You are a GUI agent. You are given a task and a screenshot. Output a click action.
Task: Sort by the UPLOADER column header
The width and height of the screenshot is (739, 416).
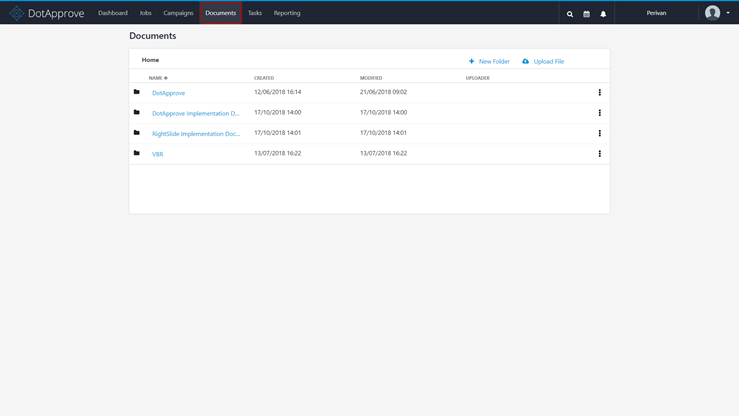(x=477, y=78)
